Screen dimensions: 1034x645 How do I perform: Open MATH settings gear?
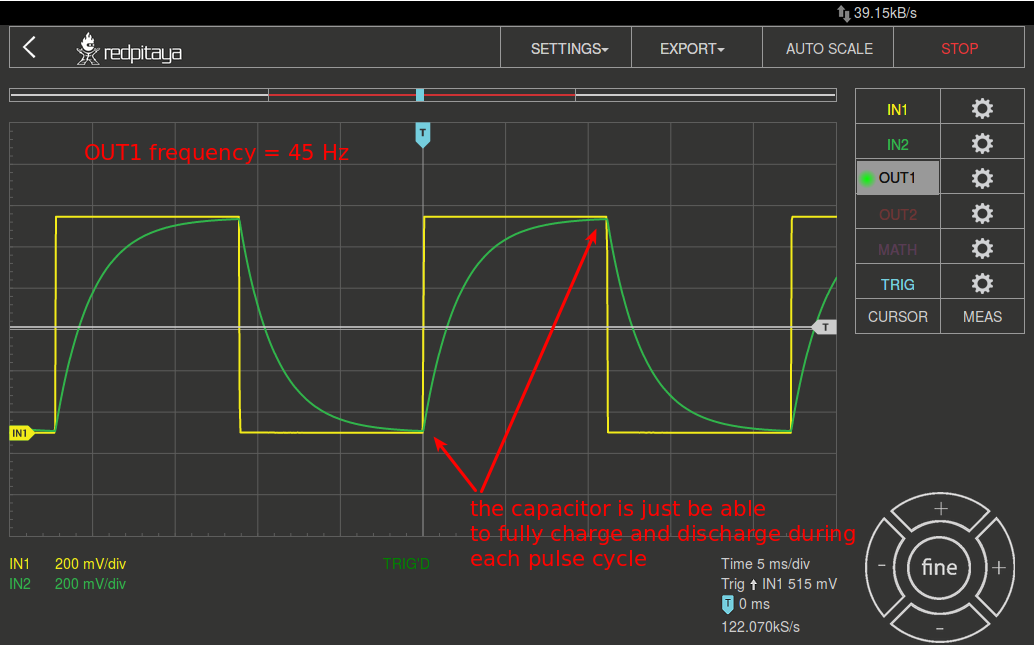[x=982, y=248]
